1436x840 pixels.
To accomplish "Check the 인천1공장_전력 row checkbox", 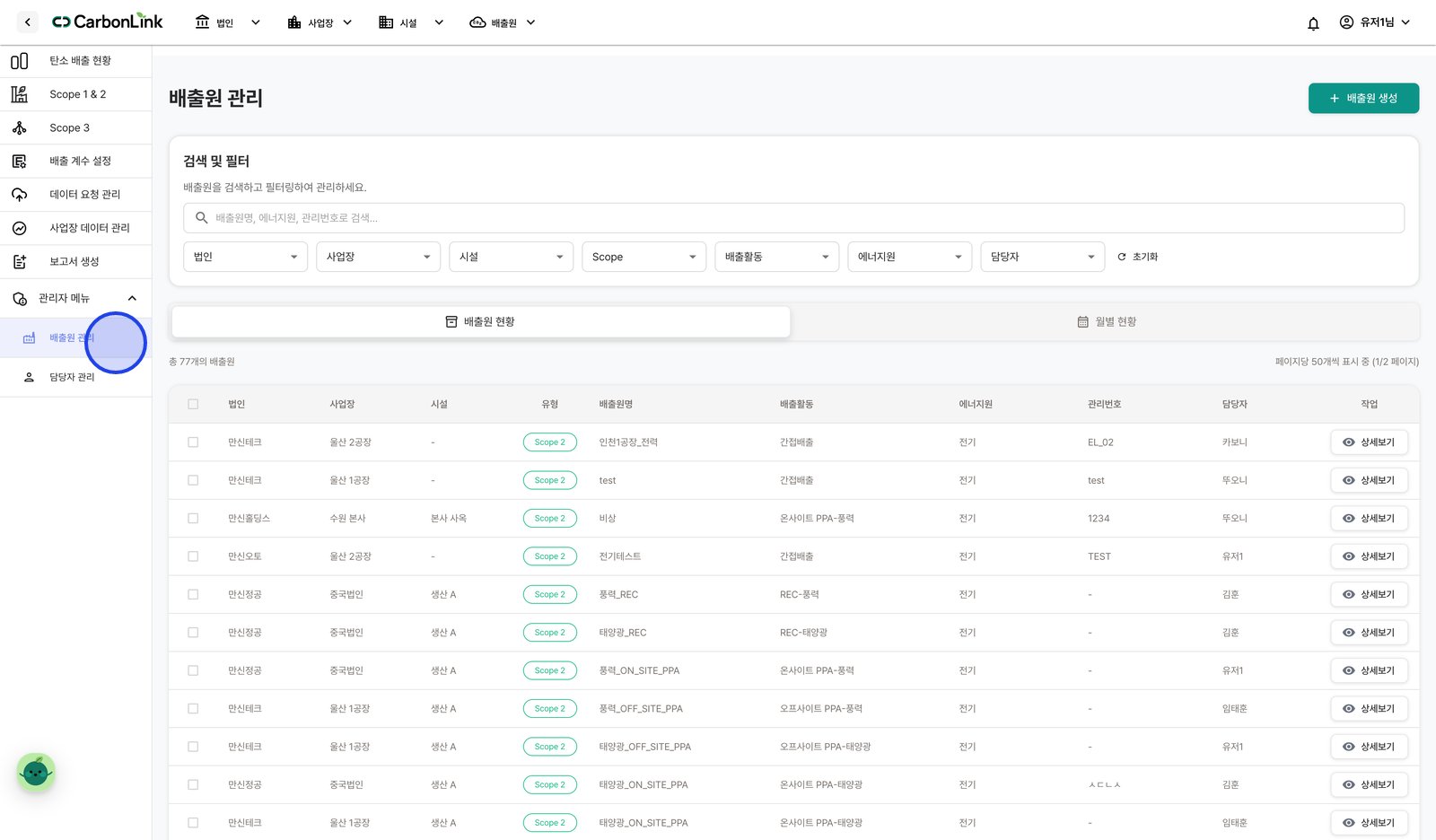I will 193,442.
